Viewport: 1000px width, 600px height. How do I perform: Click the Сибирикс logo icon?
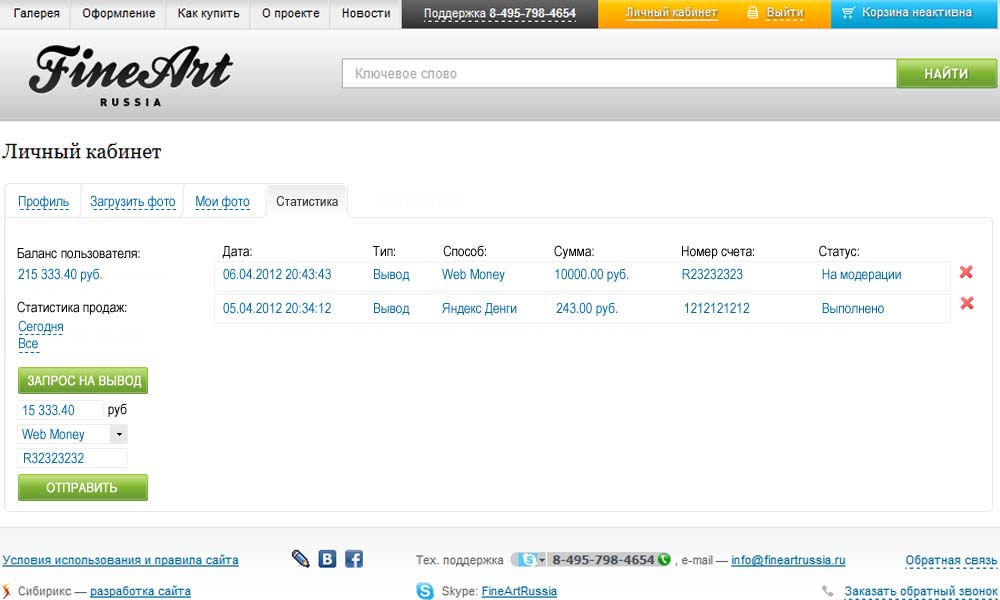click(7, 591)
